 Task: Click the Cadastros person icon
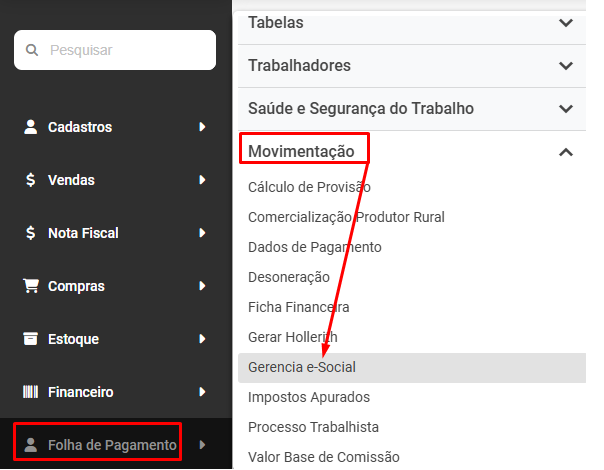(30, 127)
